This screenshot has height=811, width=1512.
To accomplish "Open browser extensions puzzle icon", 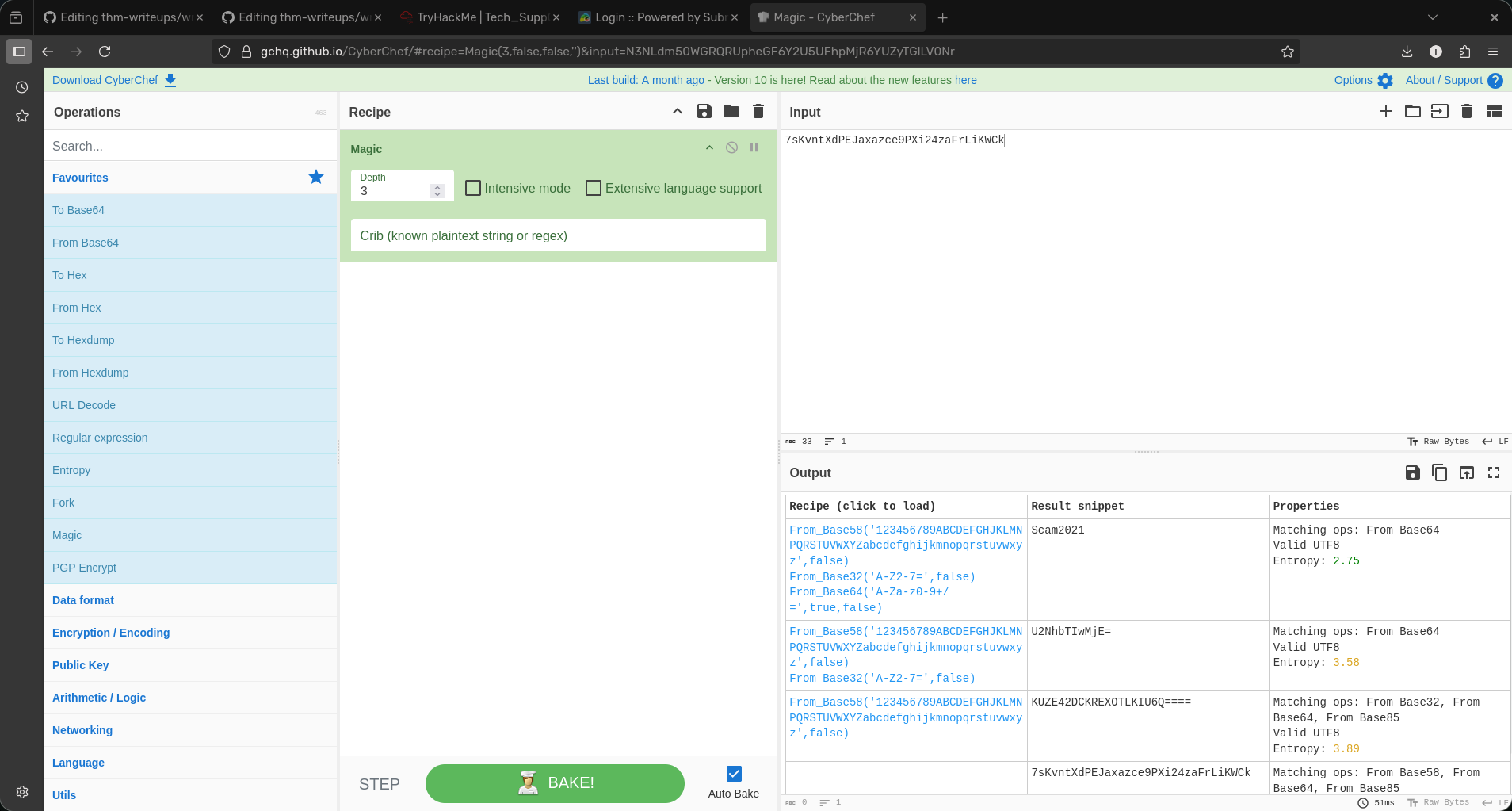I will click(x=1464, y=52).
